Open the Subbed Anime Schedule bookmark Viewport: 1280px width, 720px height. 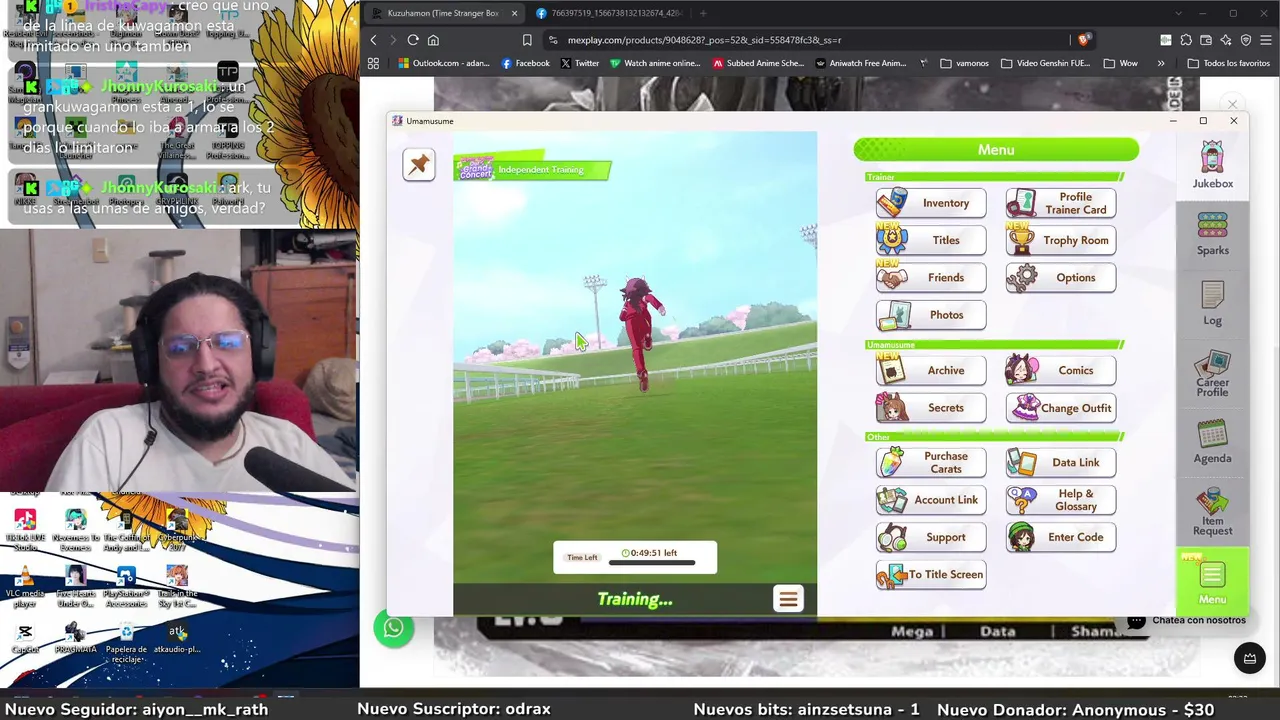pos(760,63)
